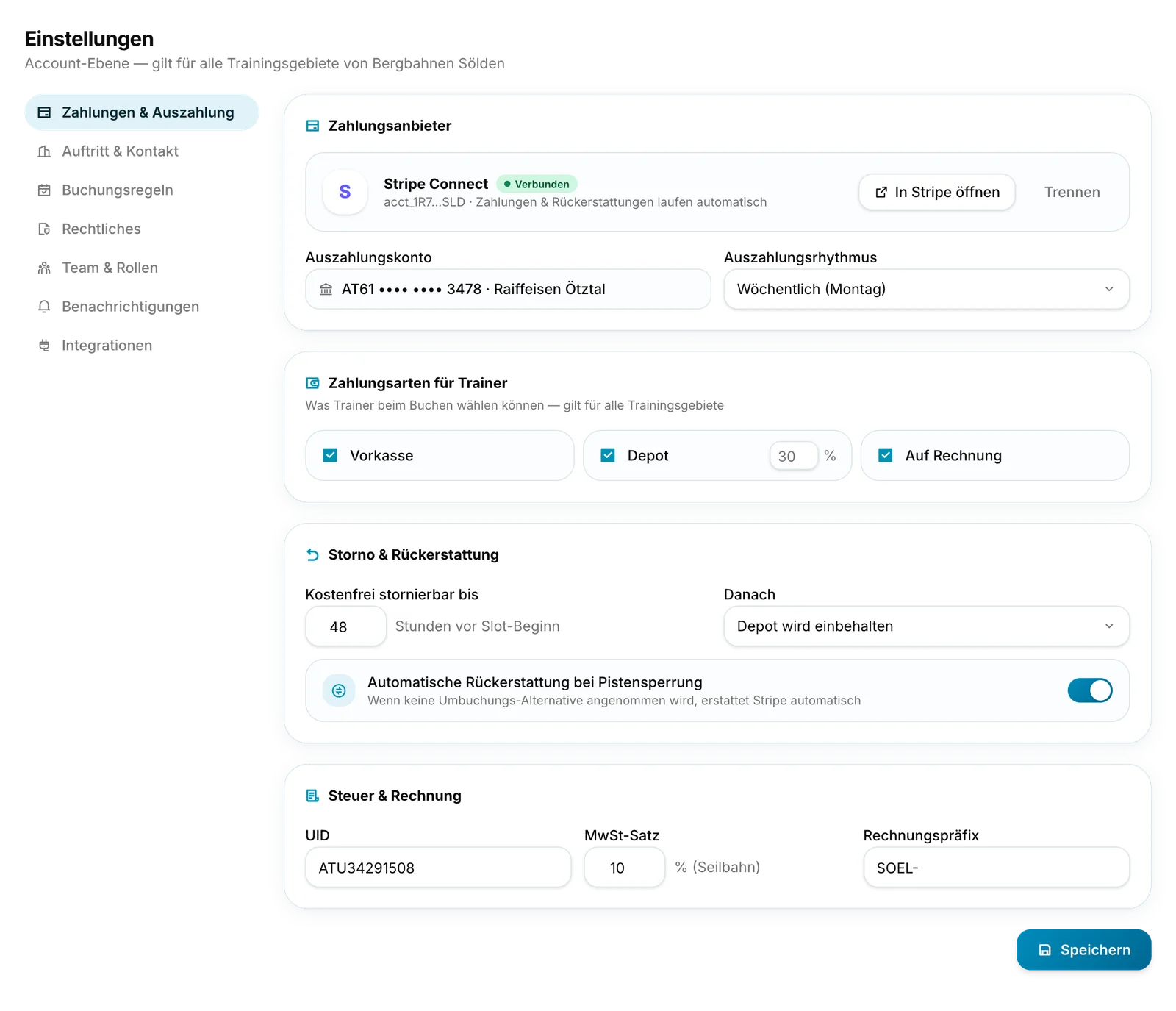Click the people icon beside Team & Rollen

(44, 268)
